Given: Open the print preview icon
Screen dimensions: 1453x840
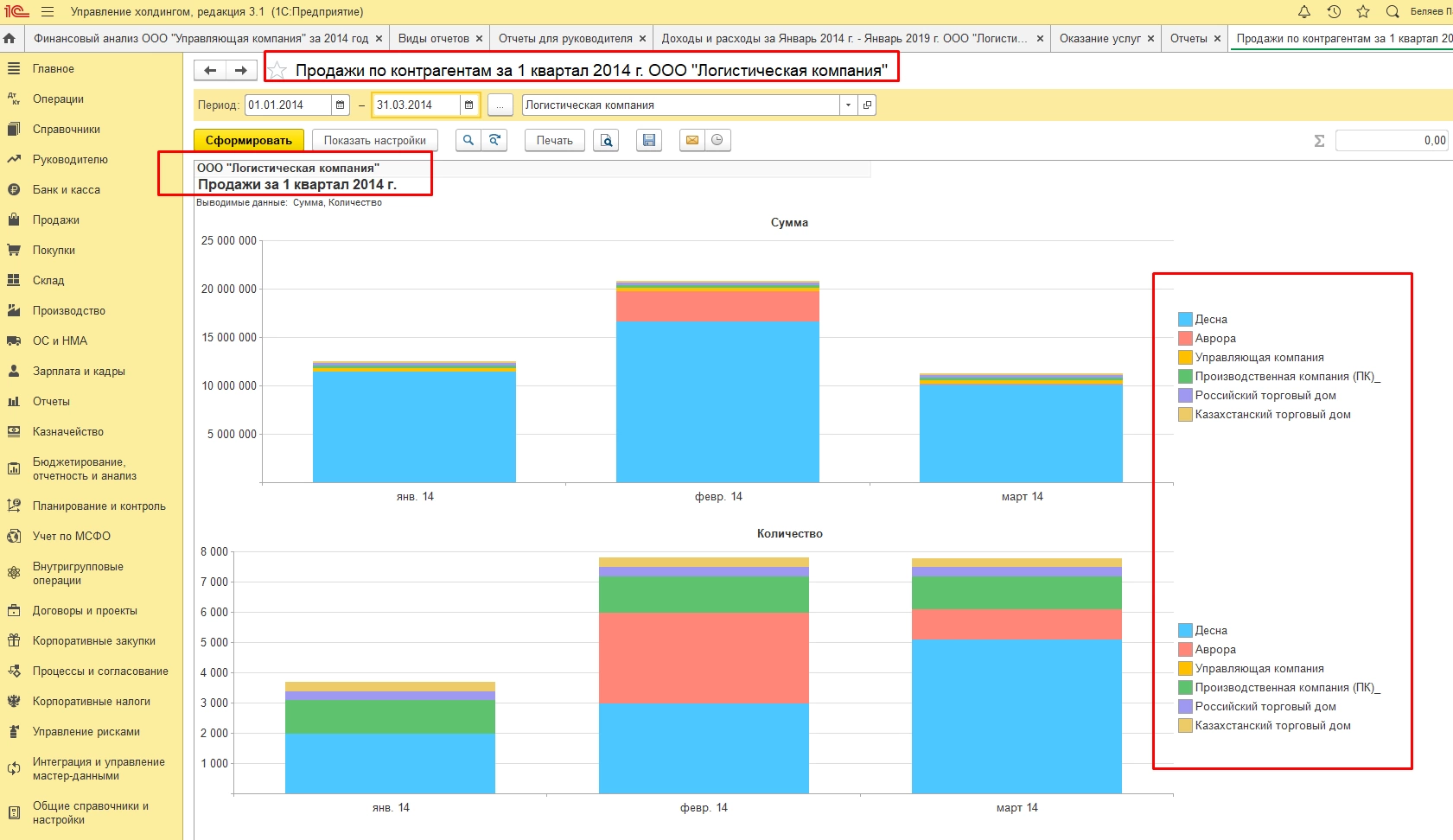Looking at the screenshot, I should tap(606, 140).
